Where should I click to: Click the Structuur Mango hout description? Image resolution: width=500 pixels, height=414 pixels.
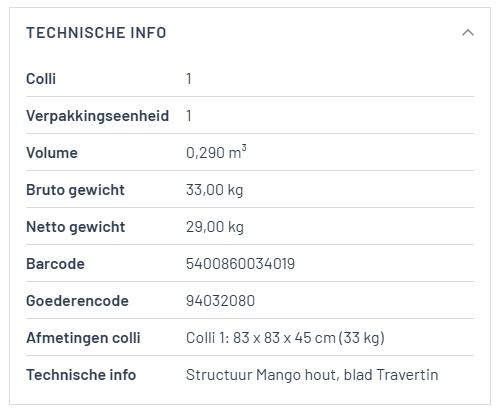tap(312, 375)
